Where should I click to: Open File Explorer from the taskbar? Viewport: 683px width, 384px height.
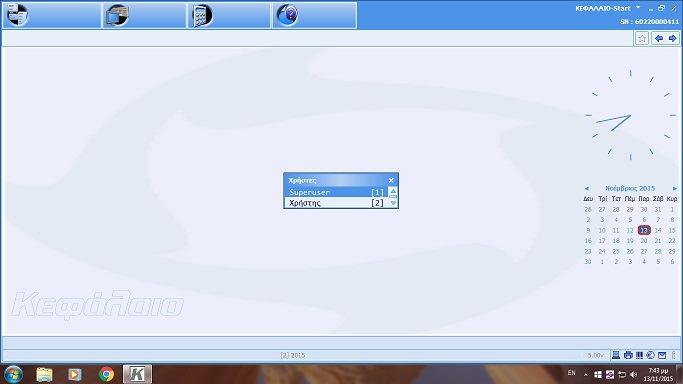point(44,374)
